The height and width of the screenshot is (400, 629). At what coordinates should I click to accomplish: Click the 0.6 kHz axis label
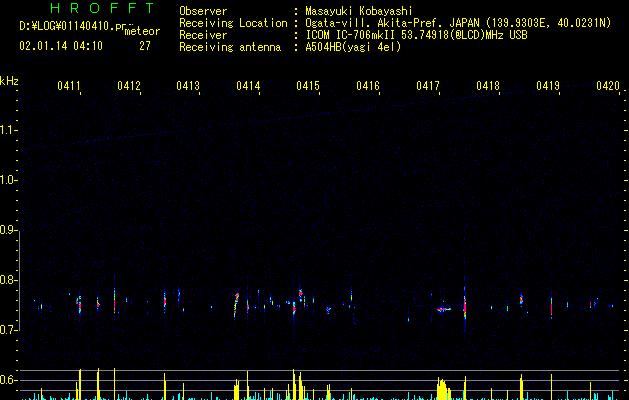[x=8, y=380]
